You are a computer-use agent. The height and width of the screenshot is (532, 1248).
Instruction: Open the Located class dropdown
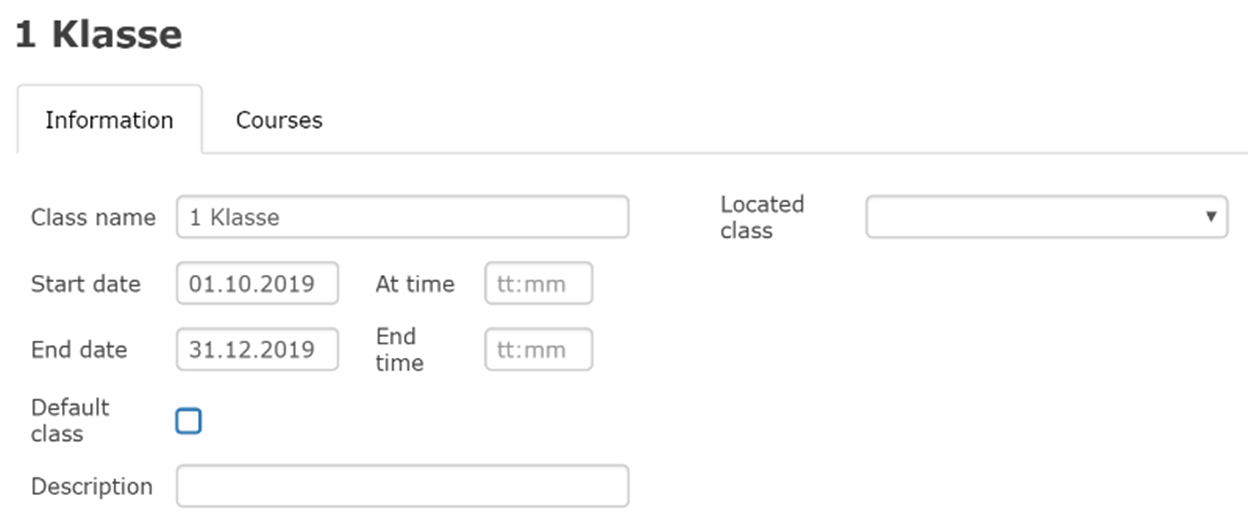pyautogui.click(x=1045, y=217)
